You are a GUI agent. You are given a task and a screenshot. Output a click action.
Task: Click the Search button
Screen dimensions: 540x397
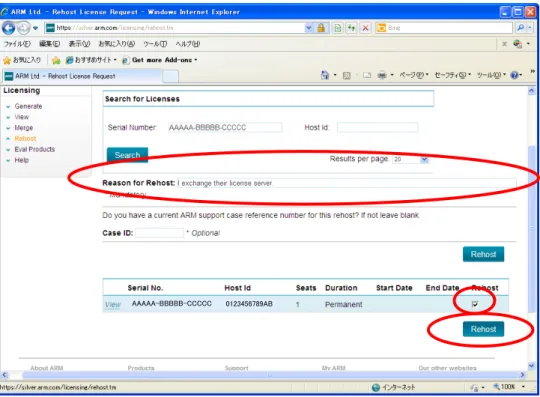[x=127, y=155]
